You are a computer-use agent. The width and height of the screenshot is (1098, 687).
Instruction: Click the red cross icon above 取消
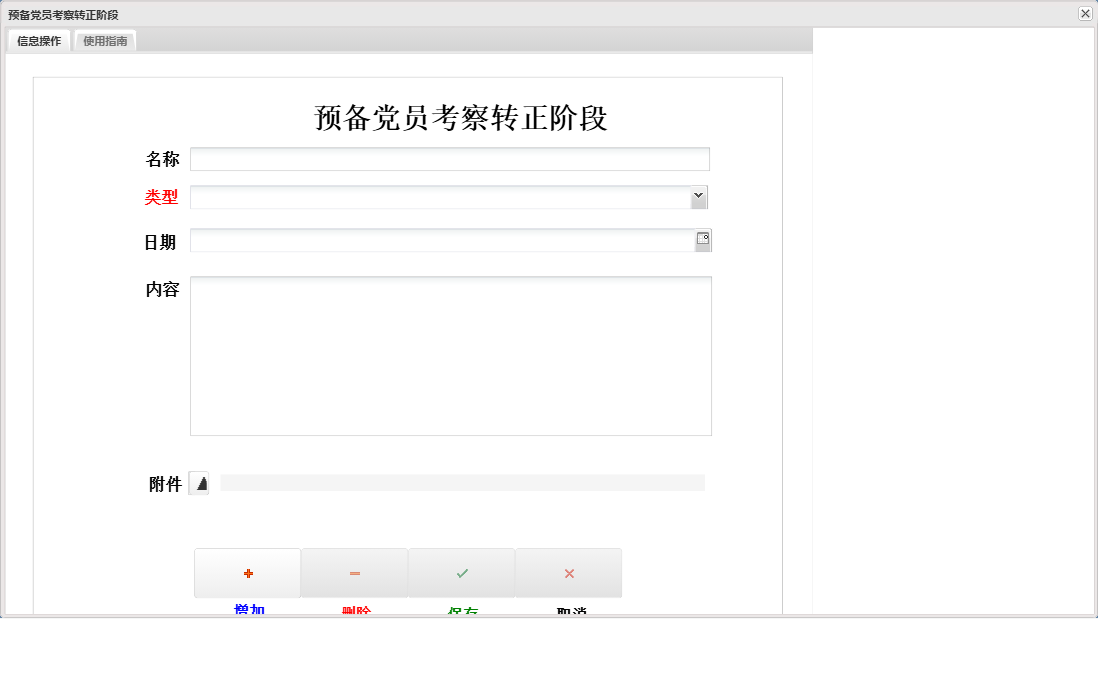coord(568,572)
